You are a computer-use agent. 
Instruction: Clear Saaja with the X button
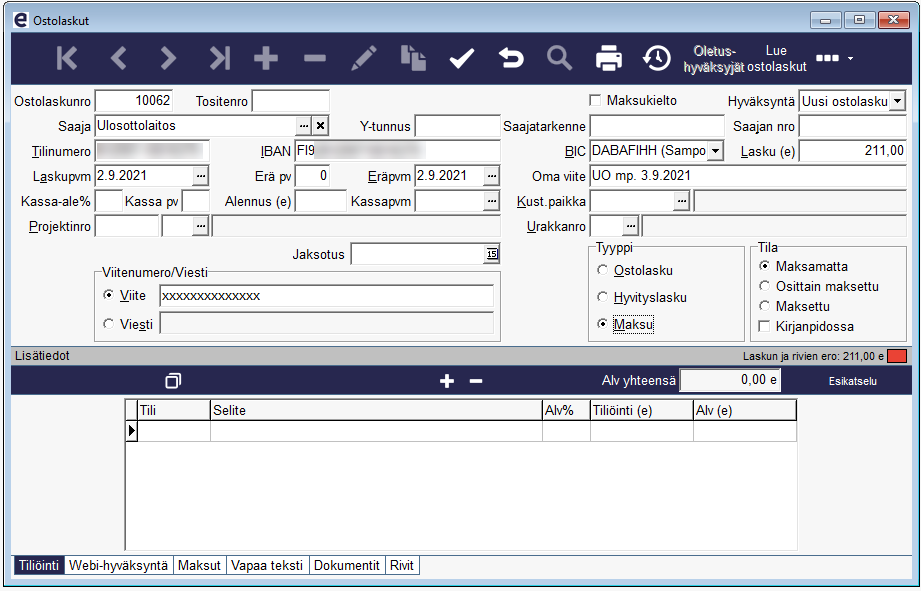coord(320,126)
